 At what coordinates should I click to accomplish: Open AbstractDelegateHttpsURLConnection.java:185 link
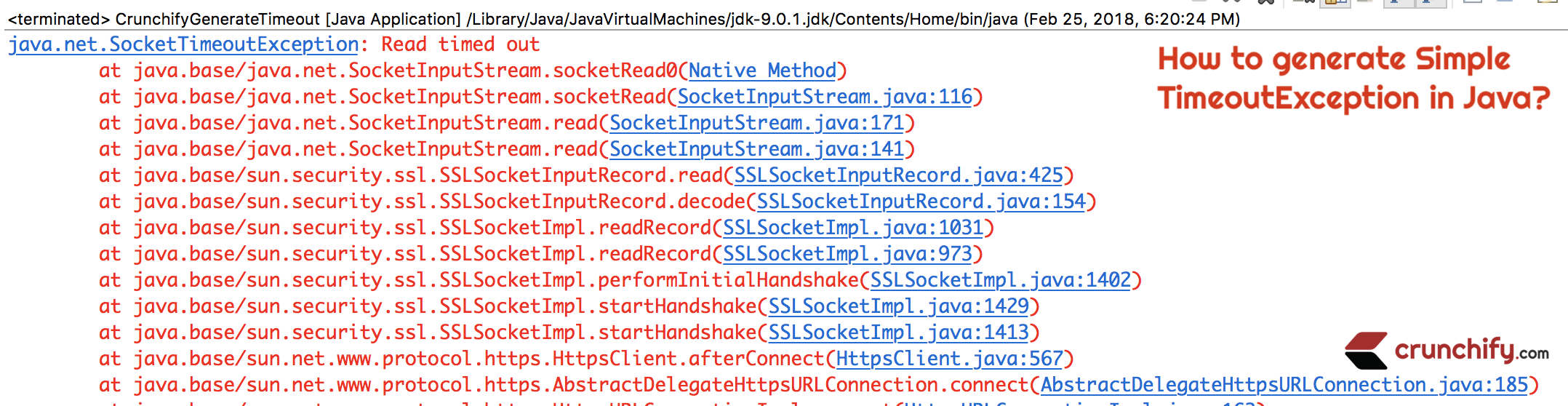1284,386
